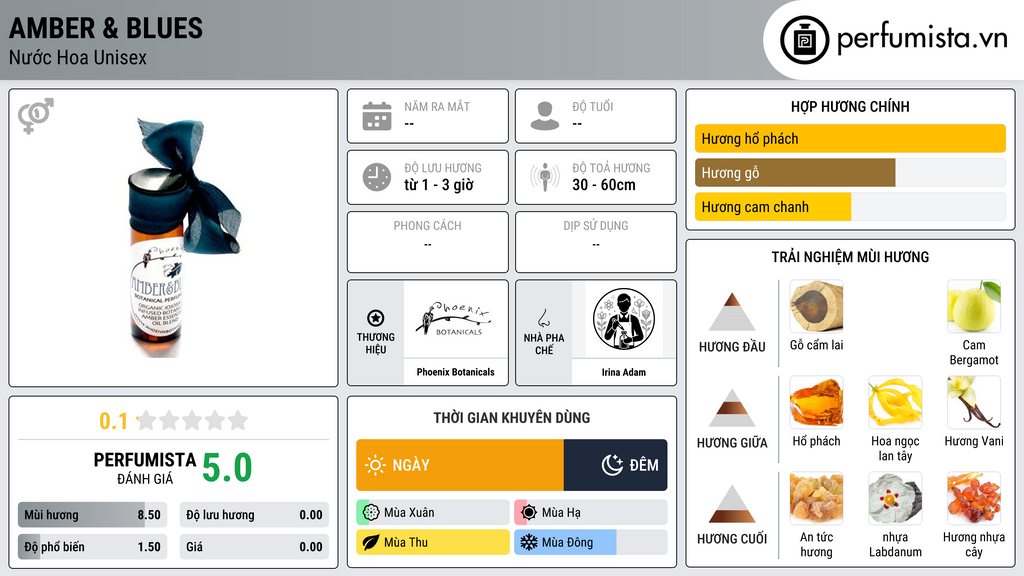Click the Phoenix Botanicals brand name
Viewport: 1024px width, 576px height.
tap(455, 372)
